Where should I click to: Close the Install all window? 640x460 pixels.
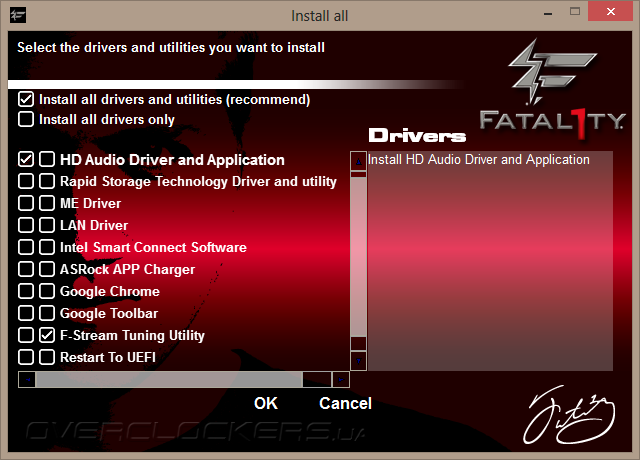[x=611, y=11]
